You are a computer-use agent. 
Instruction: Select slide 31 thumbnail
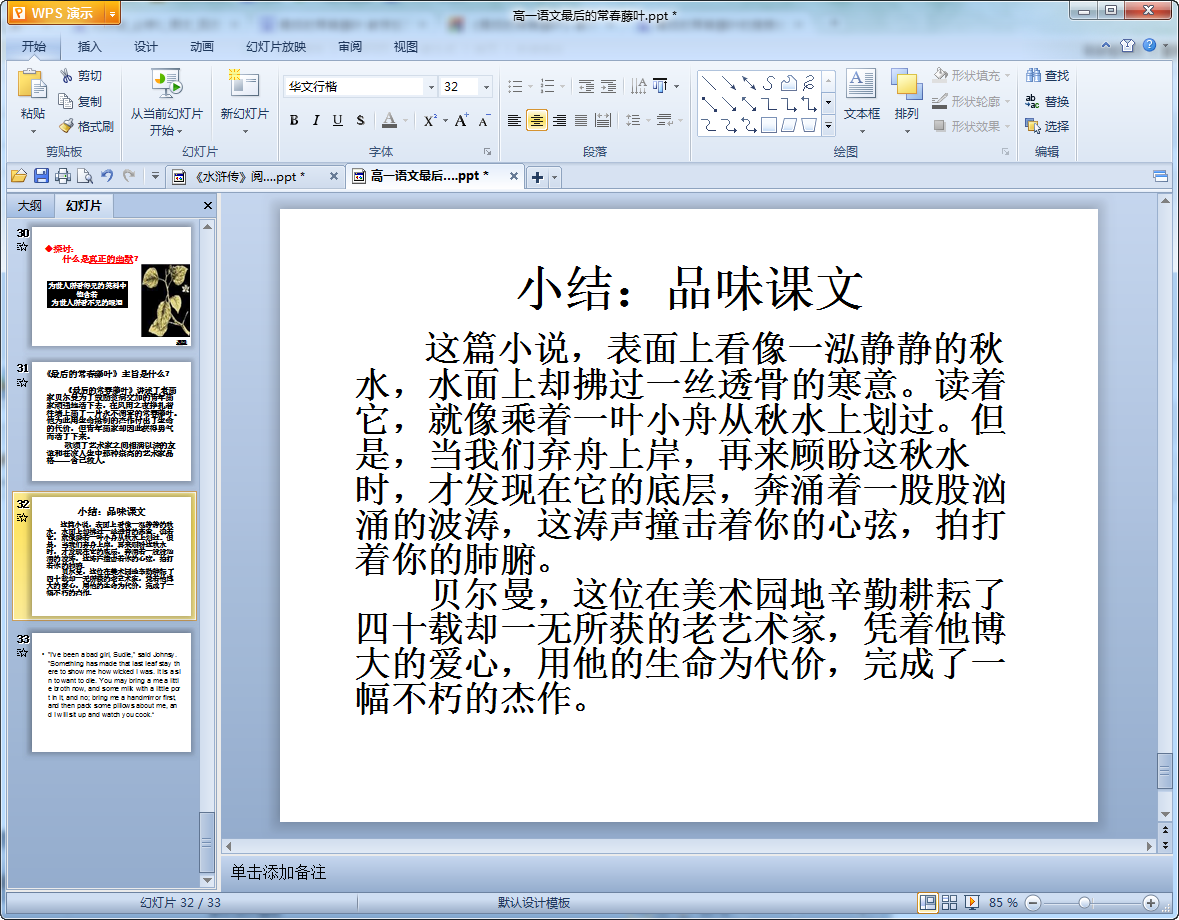(111, 422)
